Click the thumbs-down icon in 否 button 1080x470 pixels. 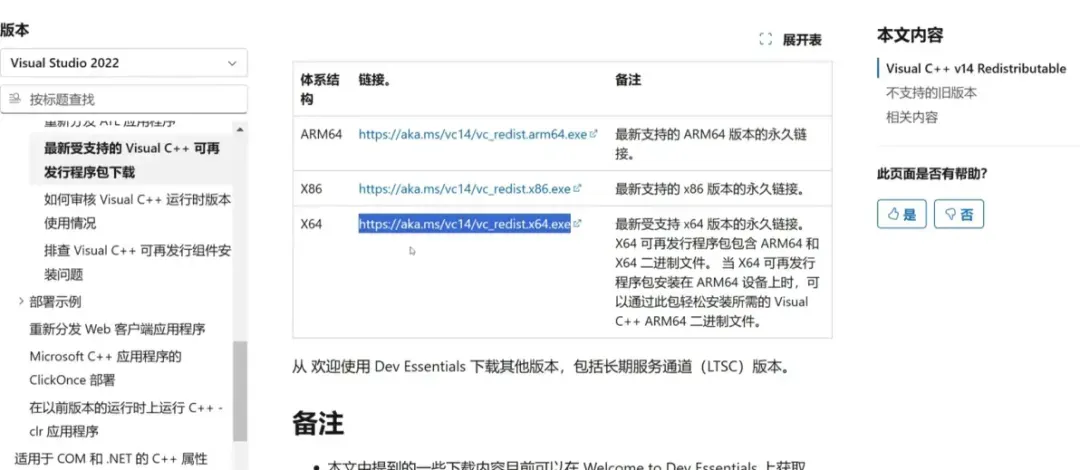(951, 215)
